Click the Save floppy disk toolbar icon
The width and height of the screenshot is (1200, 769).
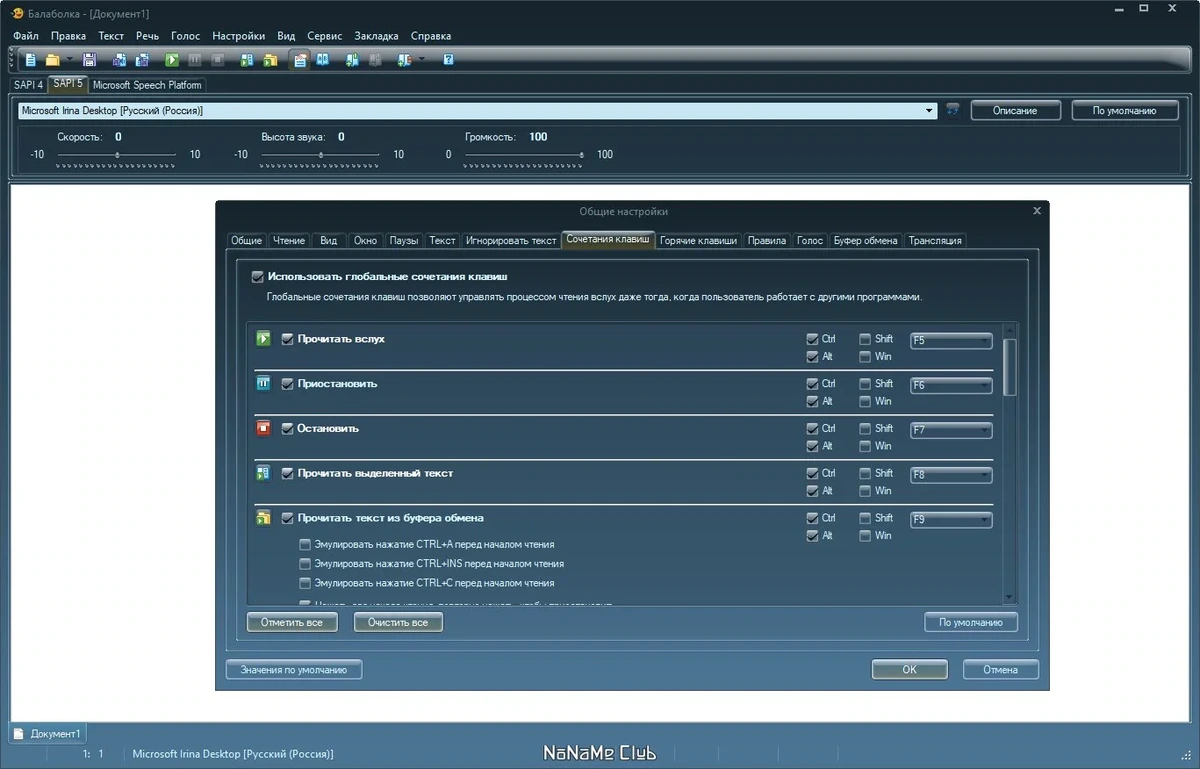89,60
